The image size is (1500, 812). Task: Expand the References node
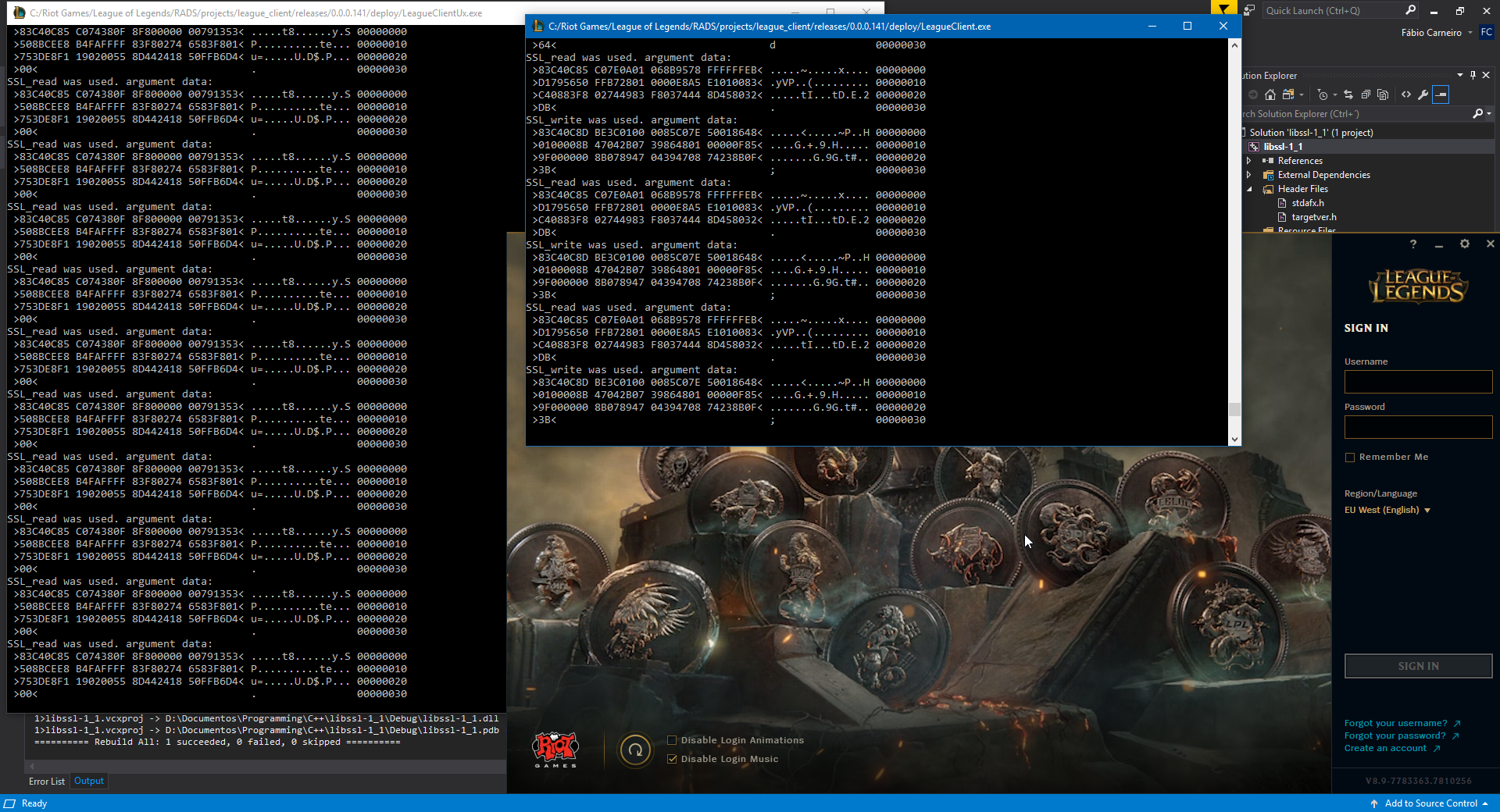pyautogui.click(x=1249, y=161)
